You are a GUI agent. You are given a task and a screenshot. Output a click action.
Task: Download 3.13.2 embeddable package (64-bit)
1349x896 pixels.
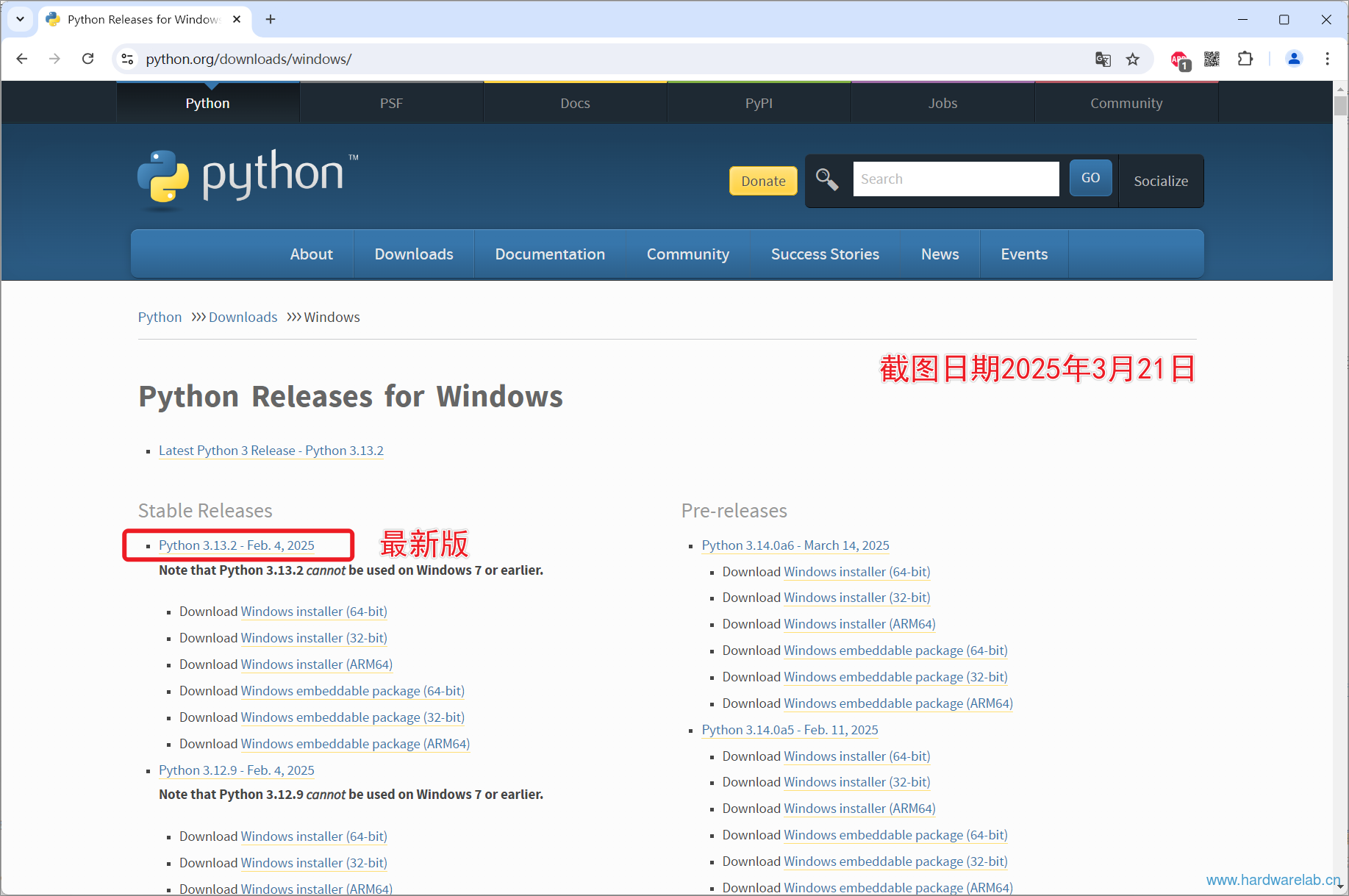click(x=353, y=691)
